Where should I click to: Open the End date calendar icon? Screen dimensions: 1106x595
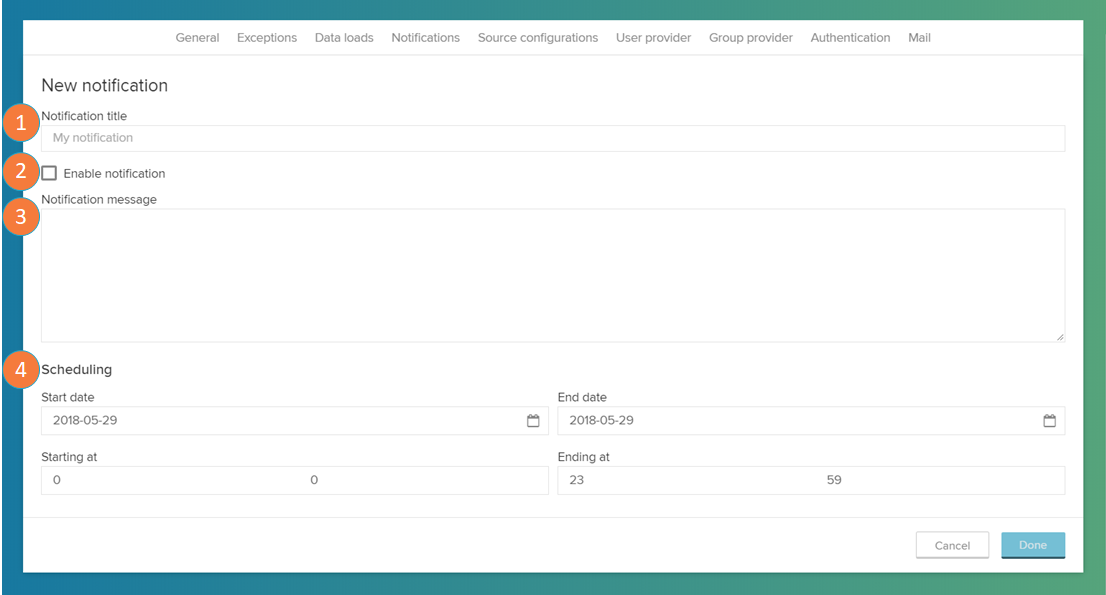[x=1049, y=421]
